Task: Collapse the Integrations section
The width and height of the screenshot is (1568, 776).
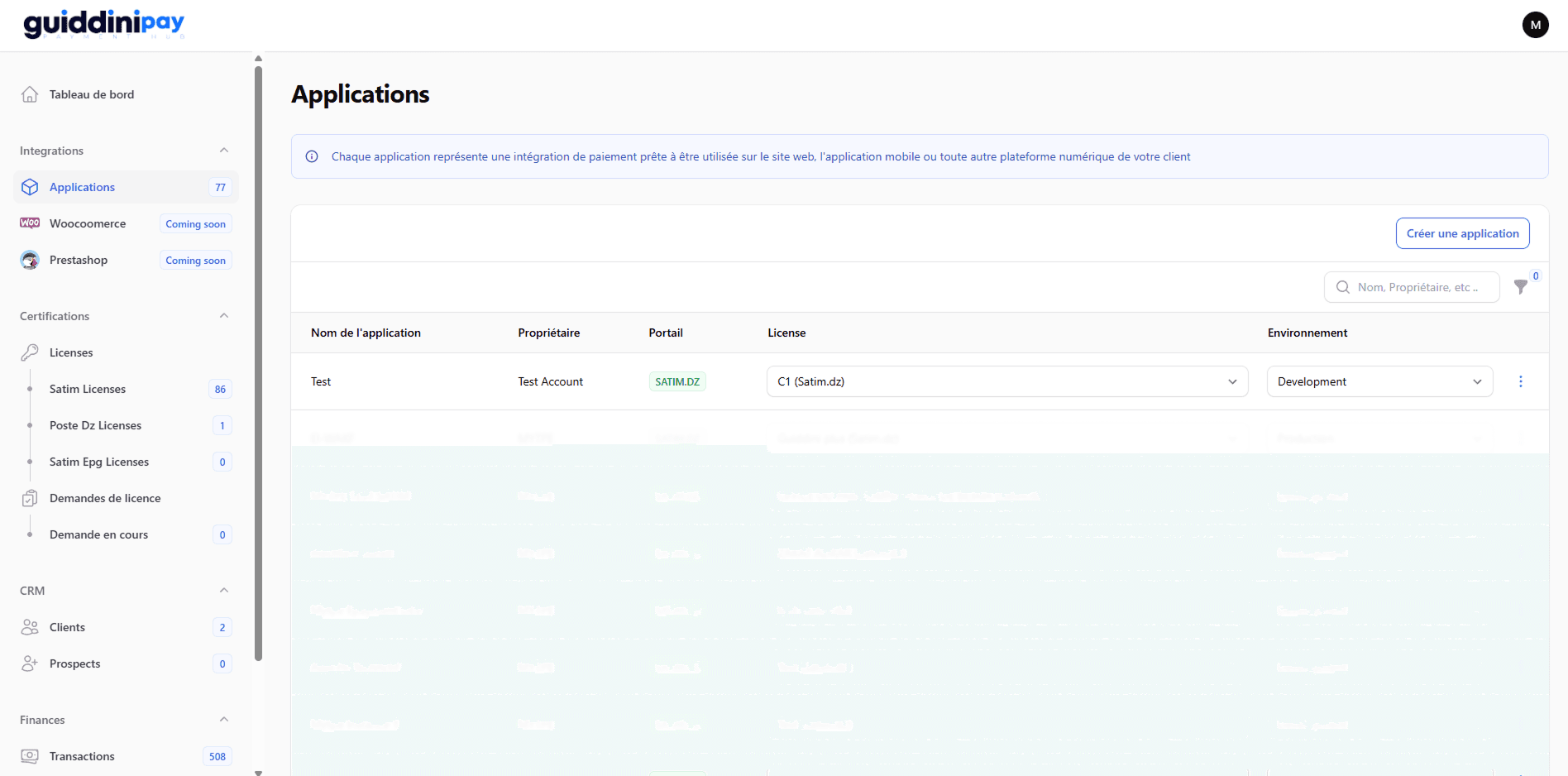Action: [223, 150]
